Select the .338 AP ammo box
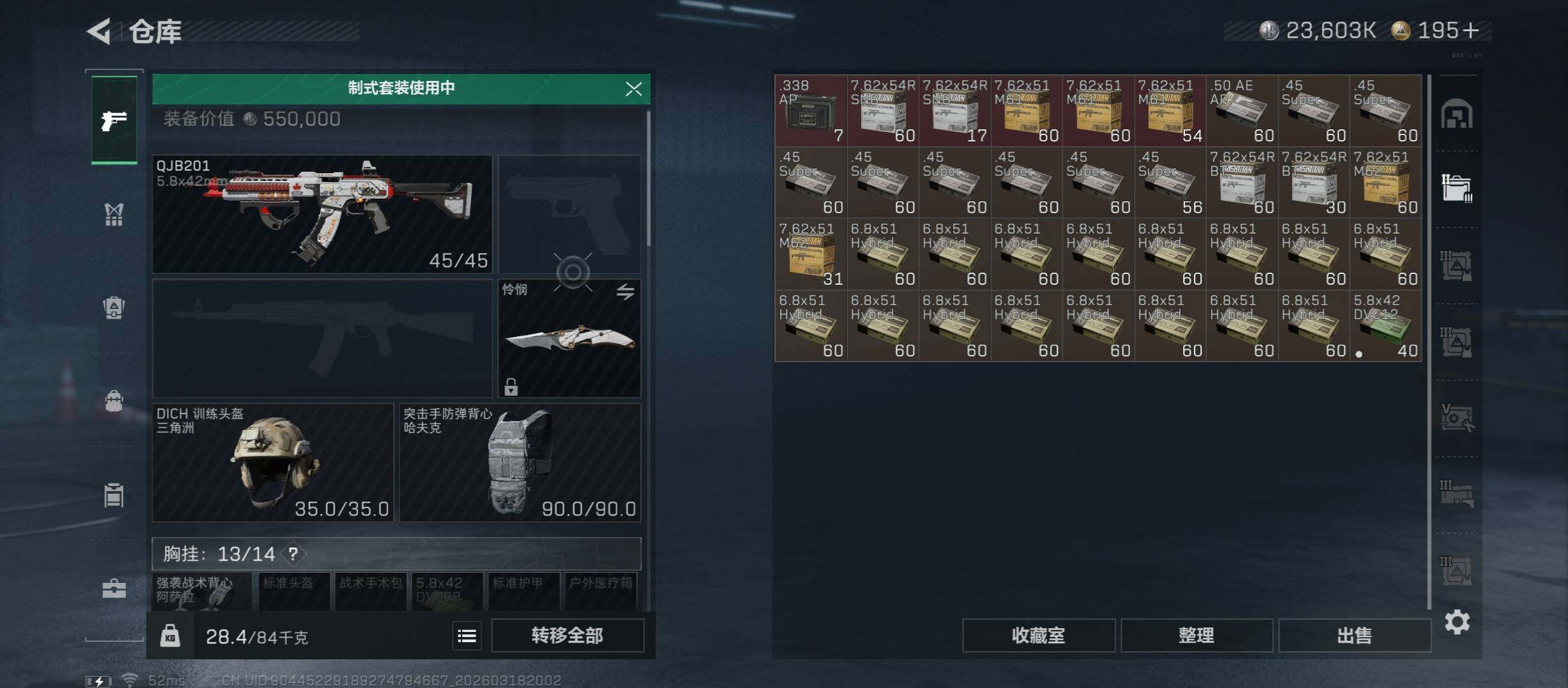 pos(811,111)
